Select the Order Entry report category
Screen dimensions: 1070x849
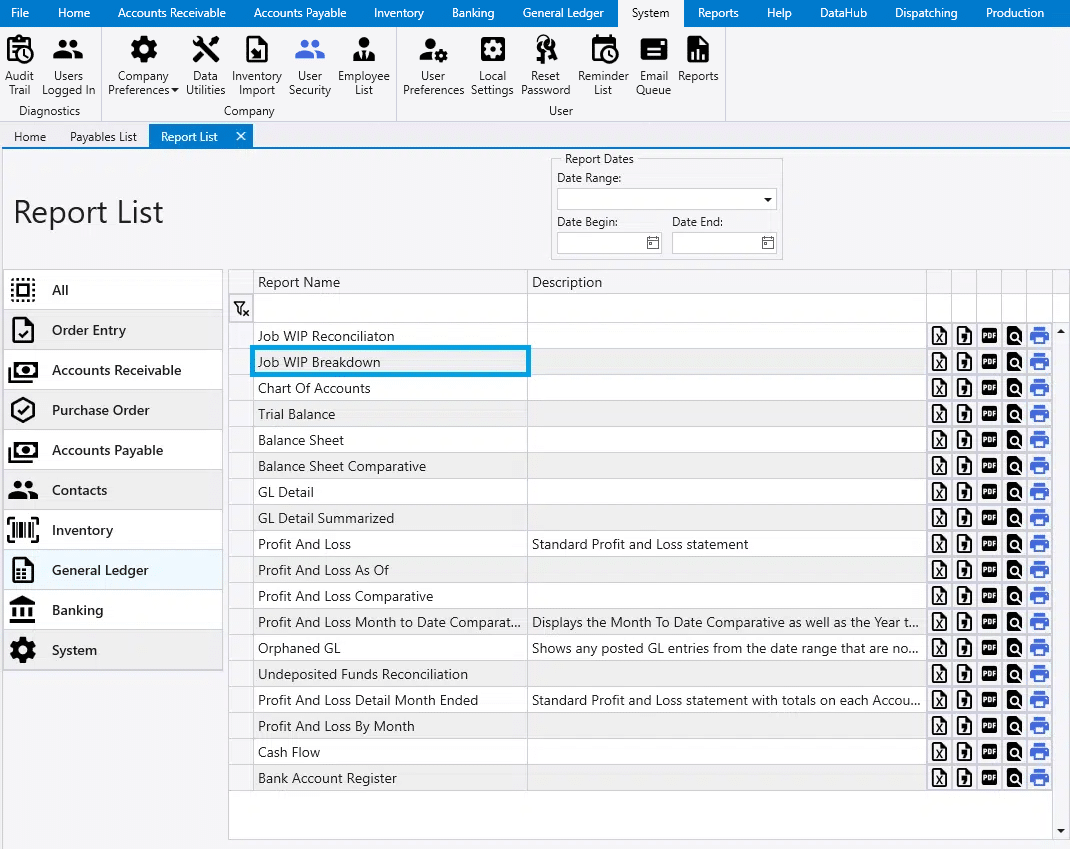click(x=113, y=330)
